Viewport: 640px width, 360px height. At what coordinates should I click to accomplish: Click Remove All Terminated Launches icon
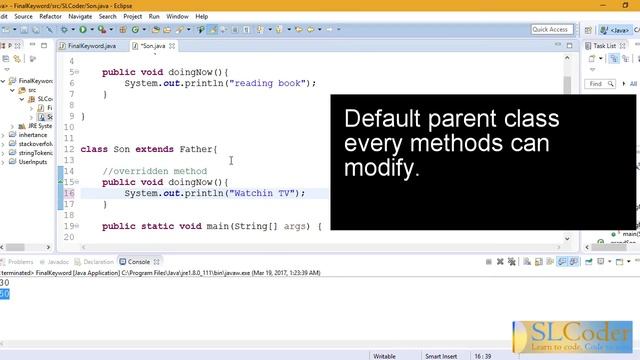[x=511, y=262]
